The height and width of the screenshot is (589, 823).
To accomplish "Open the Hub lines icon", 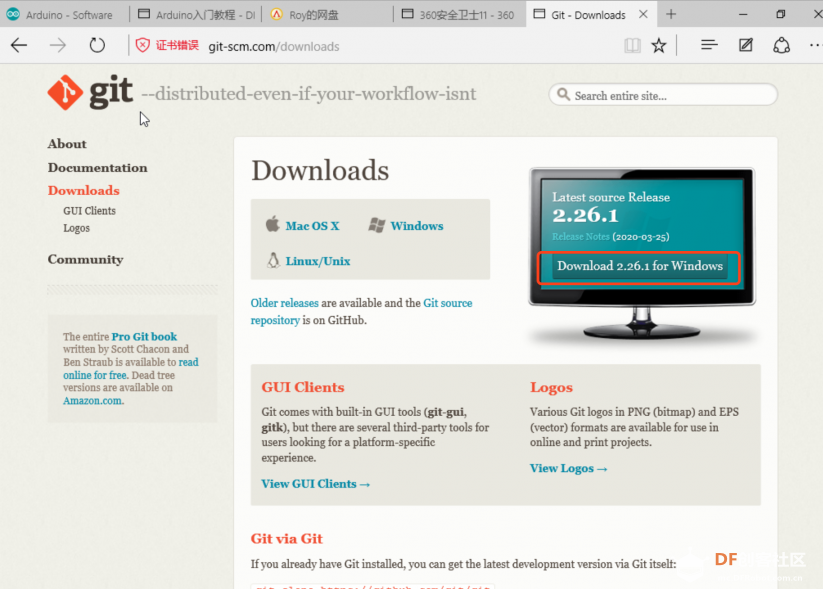I will point(709,45).
